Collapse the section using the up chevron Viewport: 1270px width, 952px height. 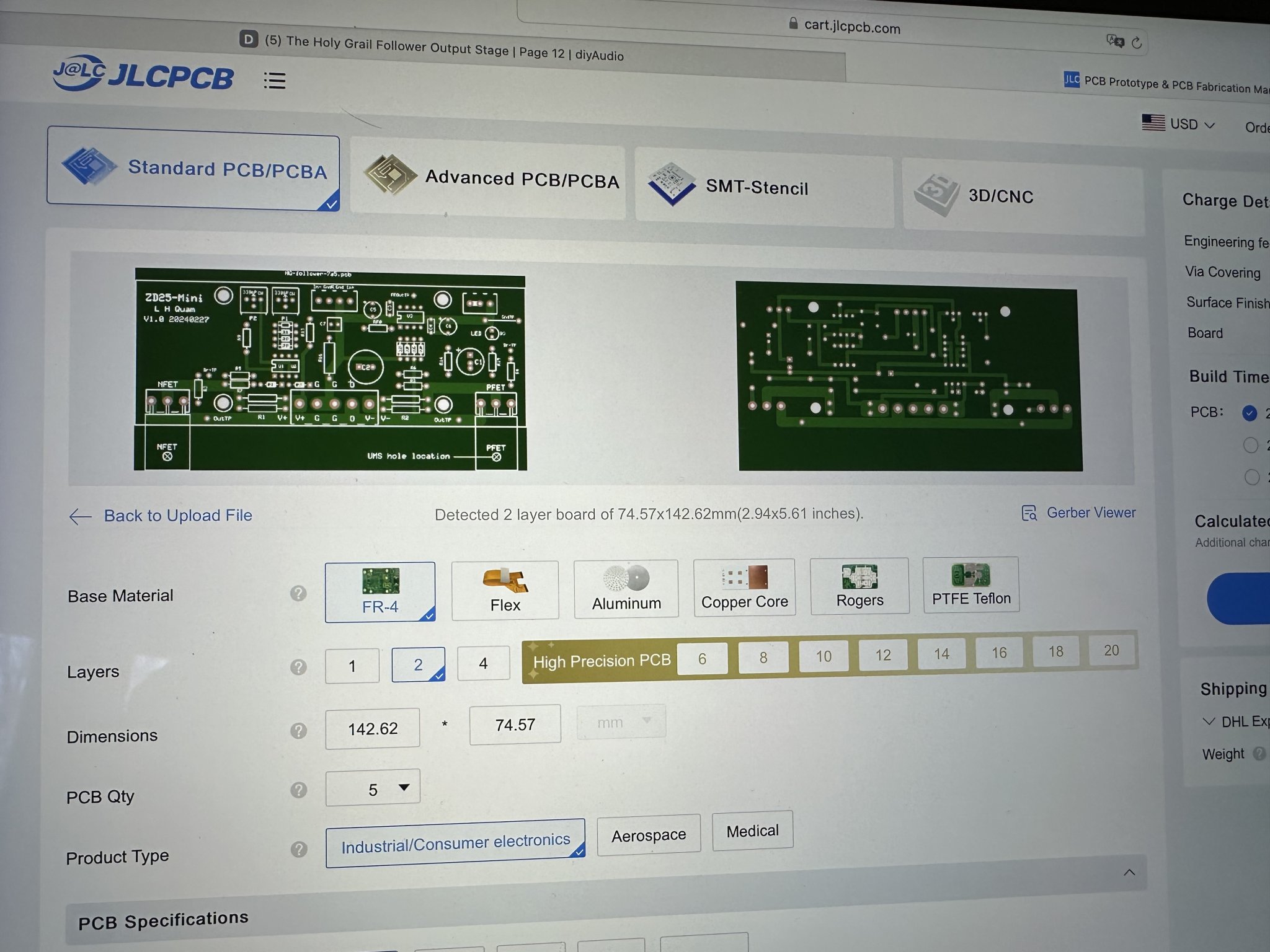pyautogui.click(x=1129, y=873)
